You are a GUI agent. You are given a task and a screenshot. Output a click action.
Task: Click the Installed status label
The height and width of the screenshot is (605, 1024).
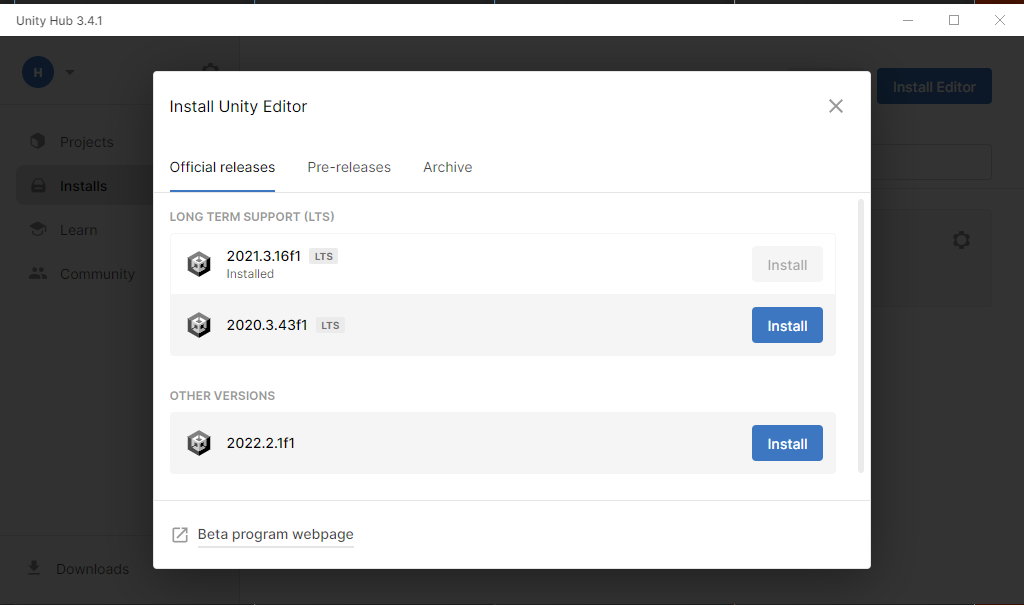(x=250, y=274)
